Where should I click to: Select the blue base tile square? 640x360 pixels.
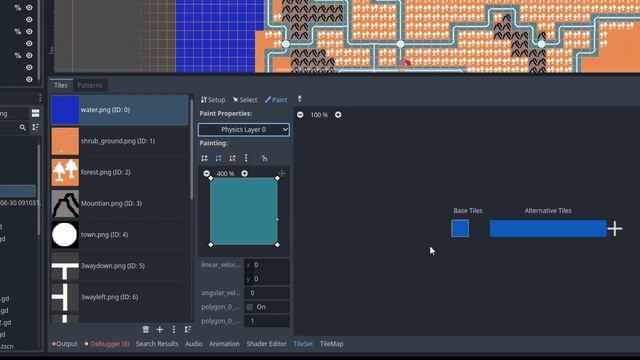[460, 229]
